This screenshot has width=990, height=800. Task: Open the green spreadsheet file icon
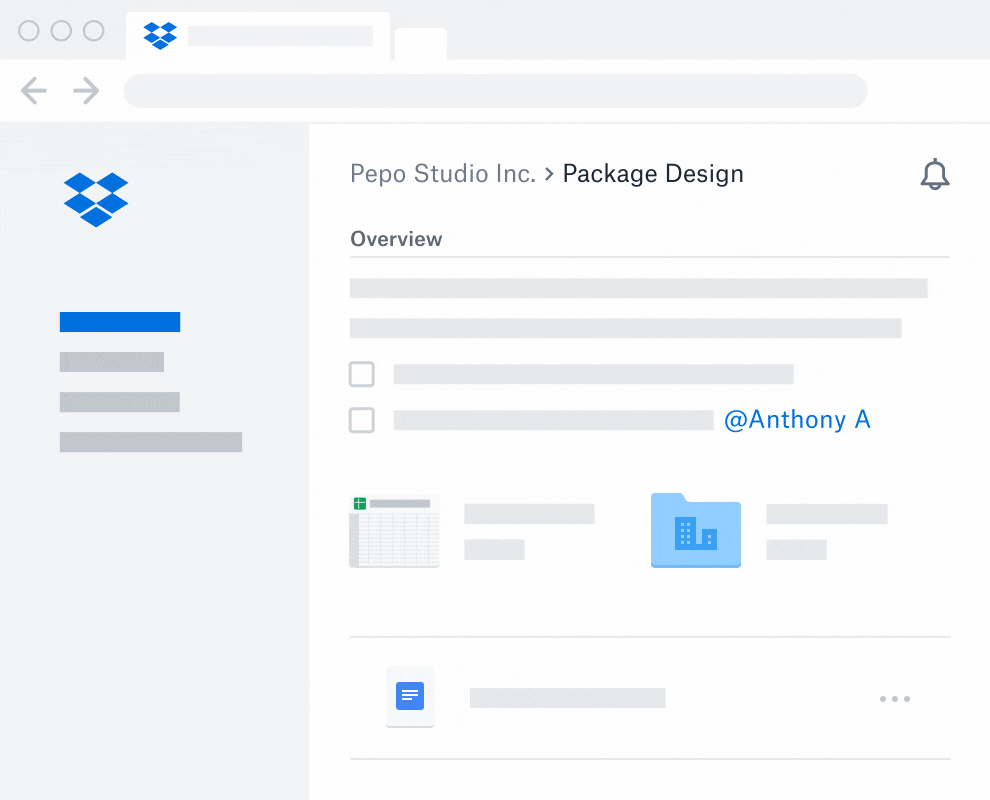[x=394, y=531]
